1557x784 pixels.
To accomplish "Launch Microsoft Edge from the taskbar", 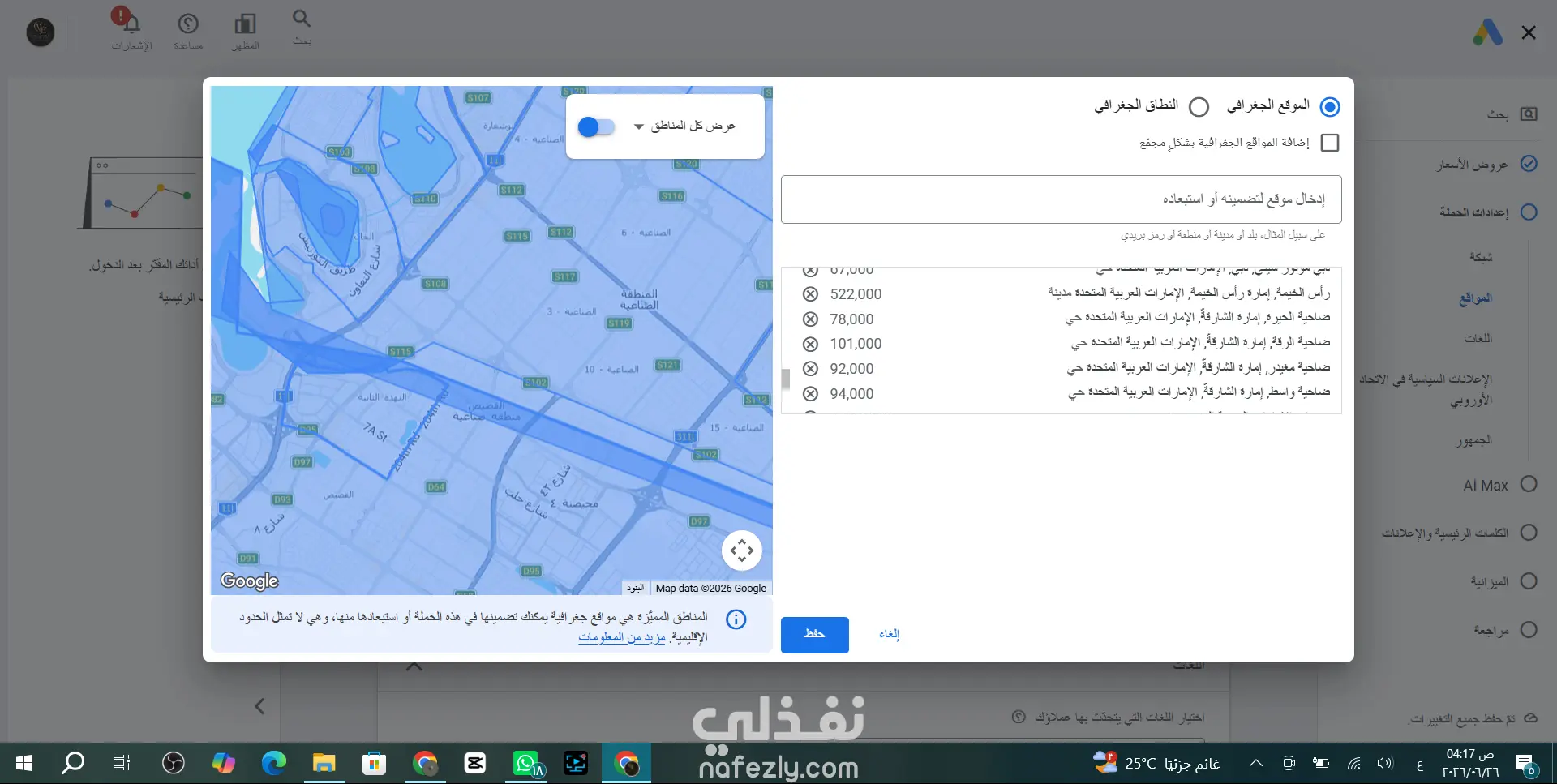I will [274, 763].
